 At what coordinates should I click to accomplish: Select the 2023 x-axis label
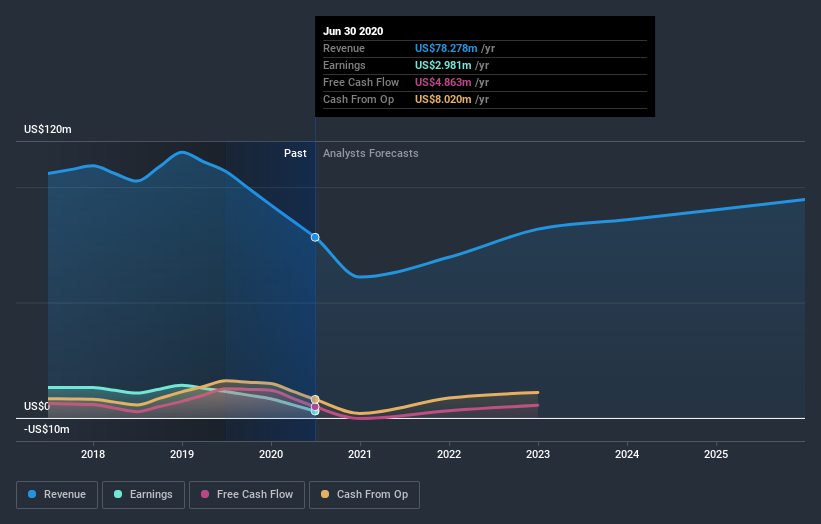coord(538,454)
